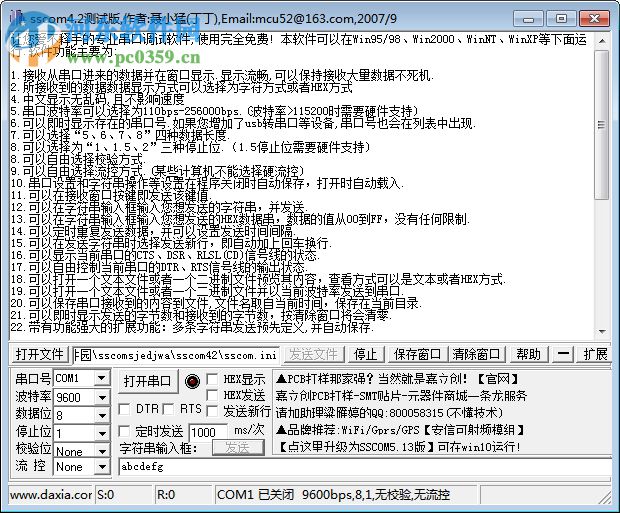
Task: Toggle the DTR checkbox
Action: (124, 409)
